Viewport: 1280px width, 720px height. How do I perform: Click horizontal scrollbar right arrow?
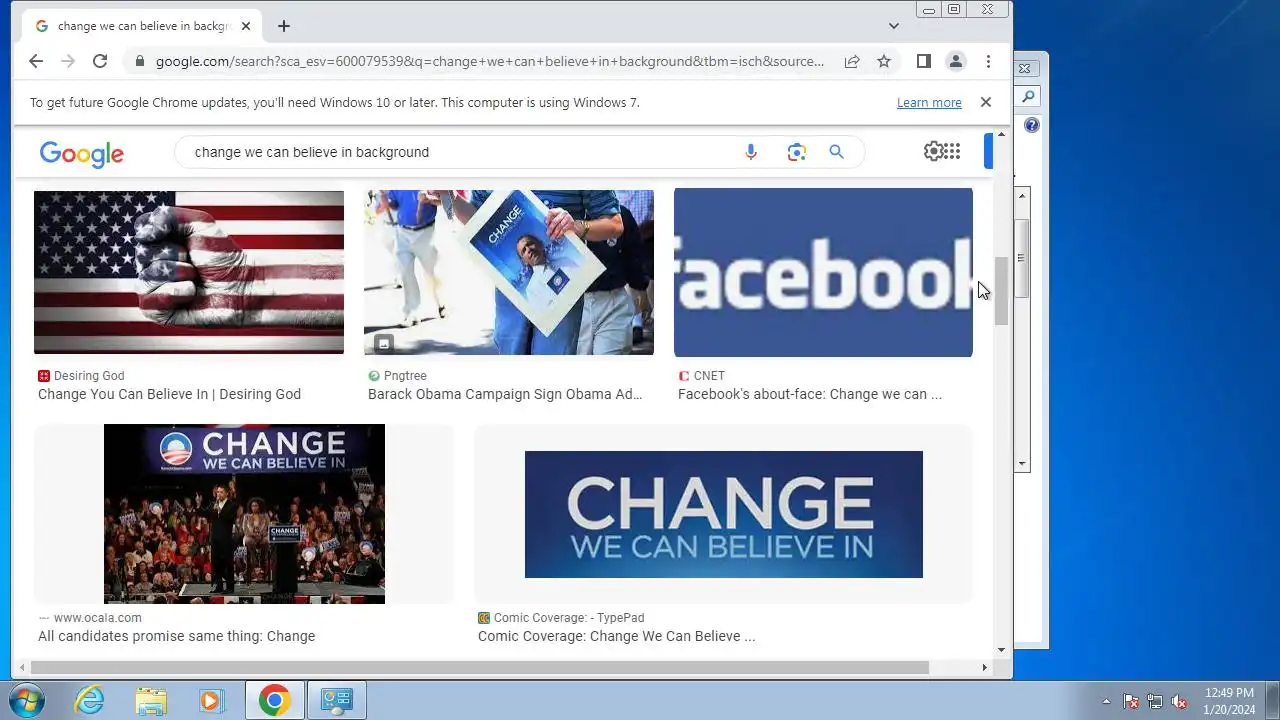pyautogui.click(x=984, y=667)
